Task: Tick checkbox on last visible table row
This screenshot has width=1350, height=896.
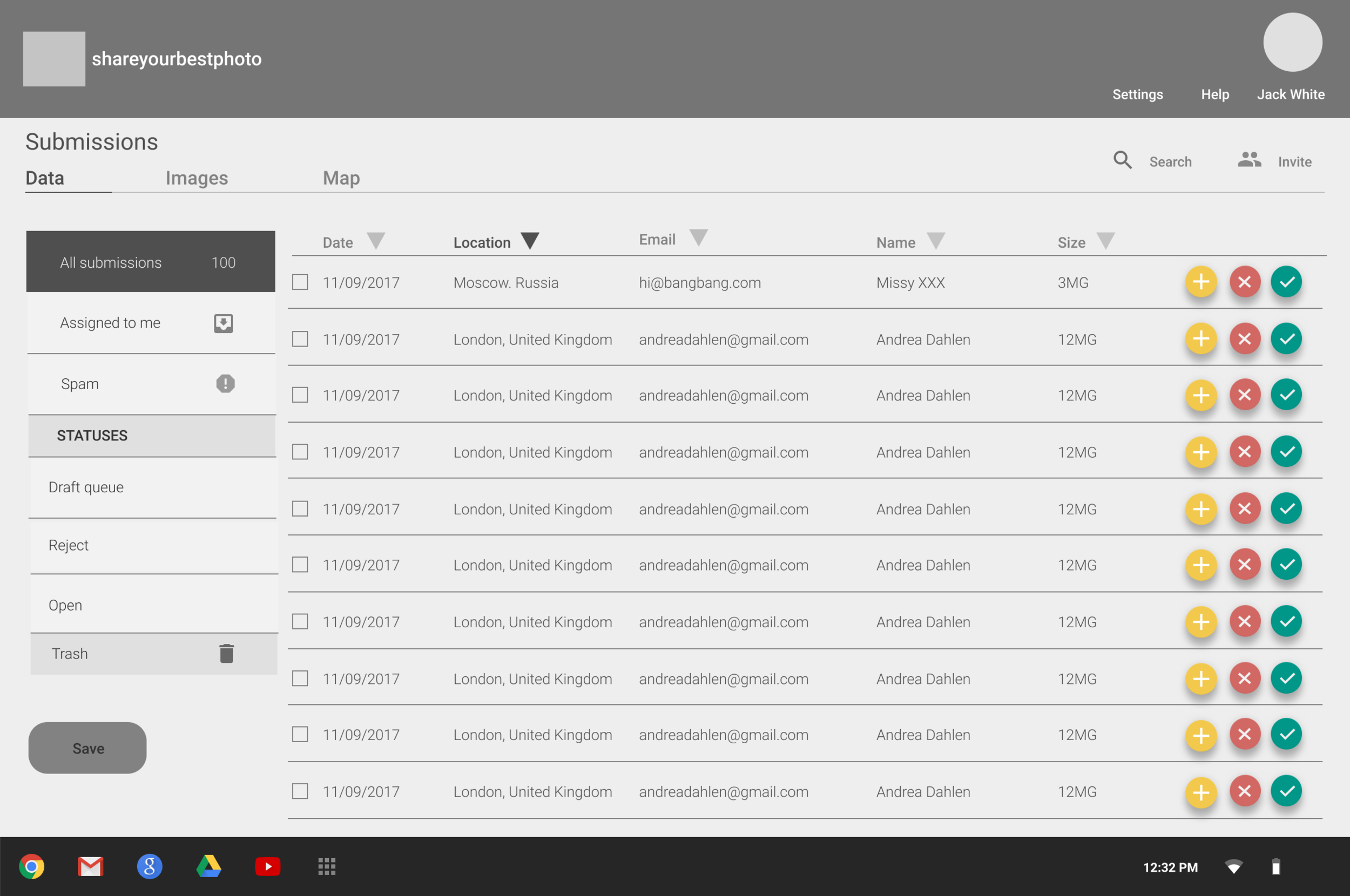Action: point(300,791)
